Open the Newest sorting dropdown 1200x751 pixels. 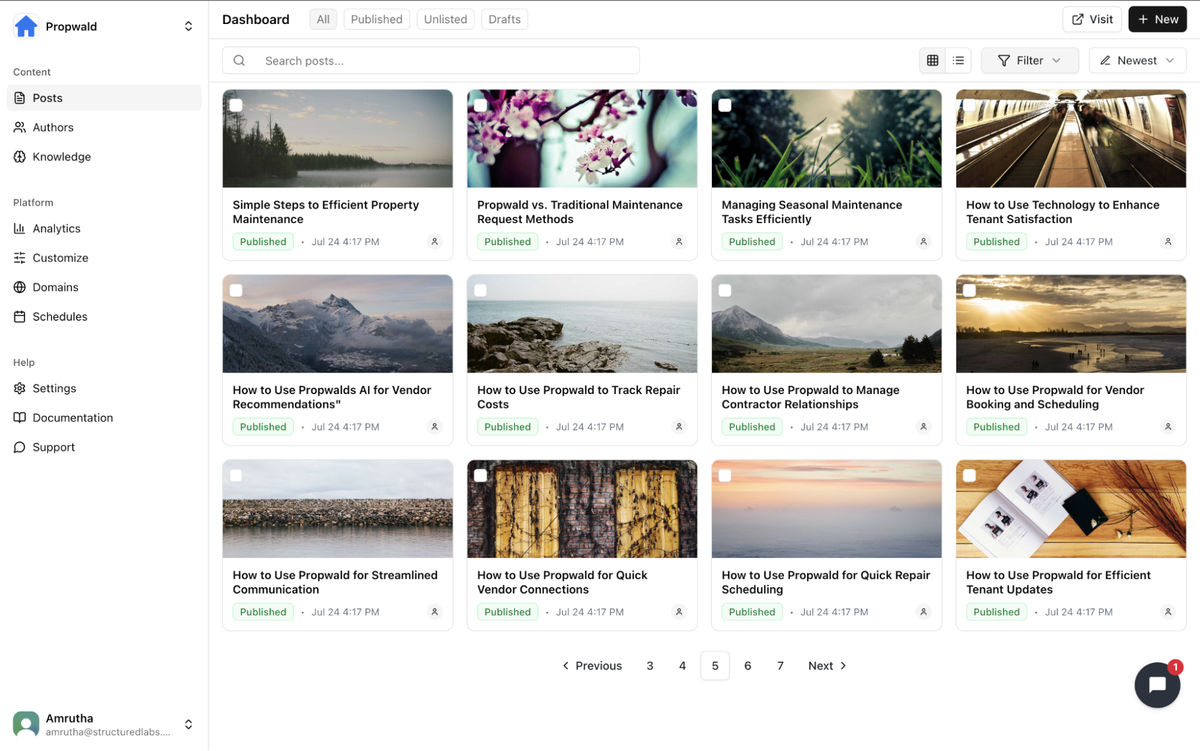1136,60
